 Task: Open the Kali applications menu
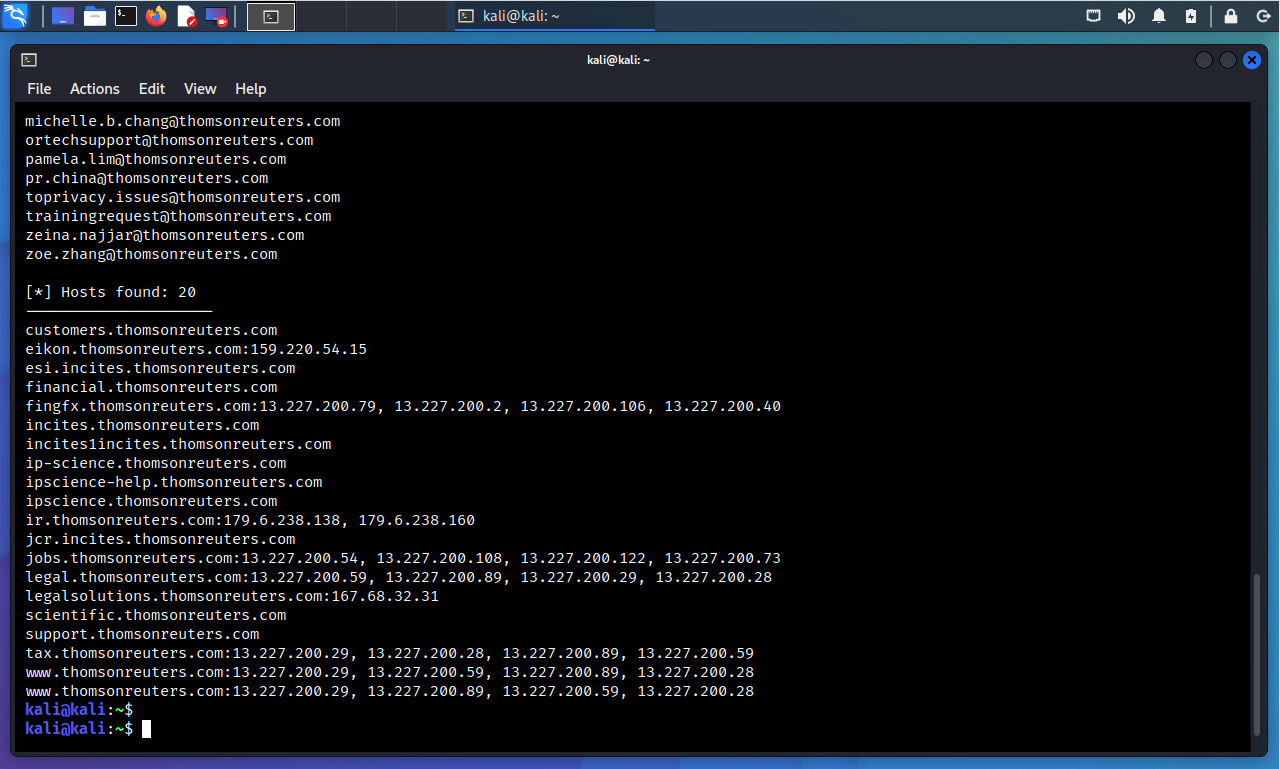point(15,16)
